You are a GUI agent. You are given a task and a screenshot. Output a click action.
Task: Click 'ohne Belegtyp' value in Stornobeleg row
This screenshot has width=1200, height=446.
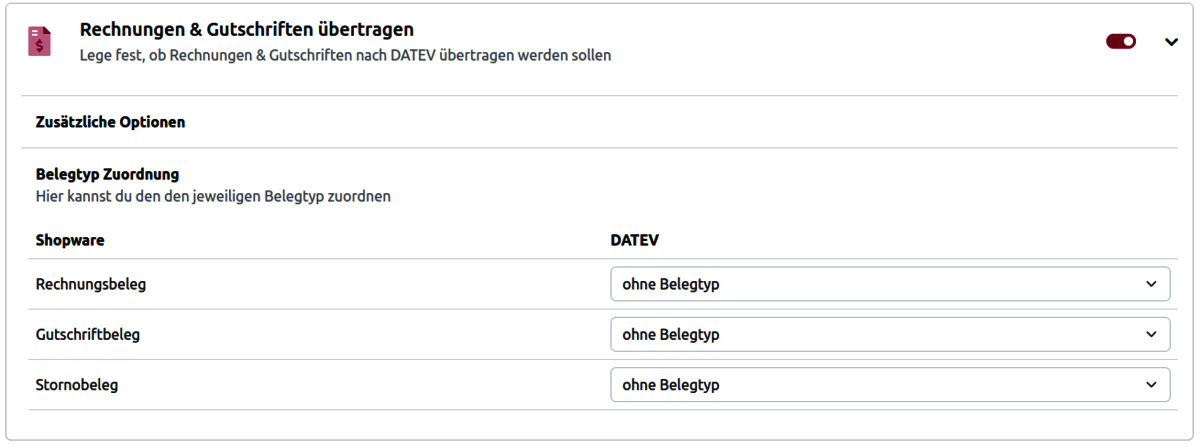tap(671, 384)
